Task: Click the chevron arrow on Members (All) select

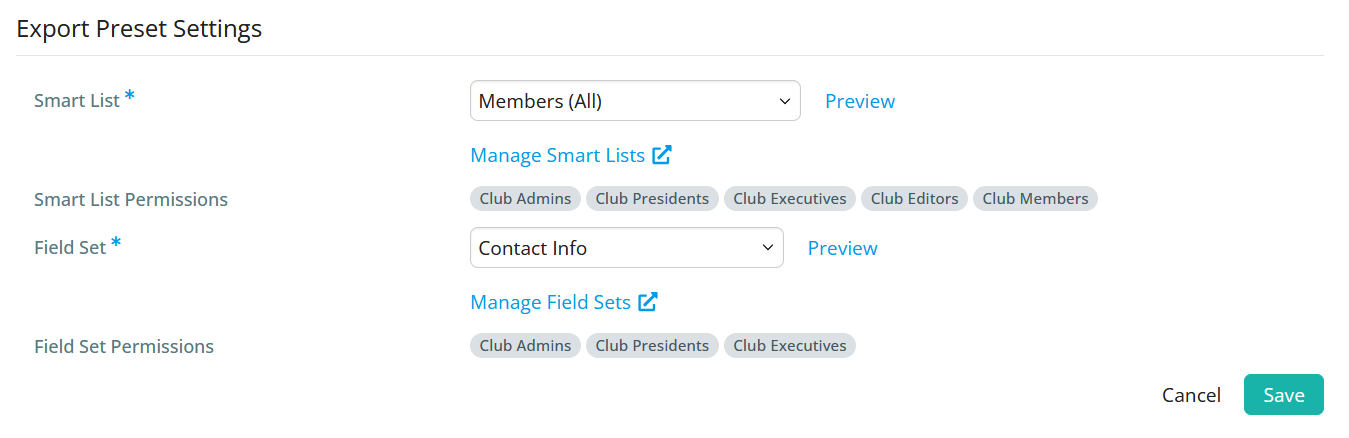Action: 784,101
